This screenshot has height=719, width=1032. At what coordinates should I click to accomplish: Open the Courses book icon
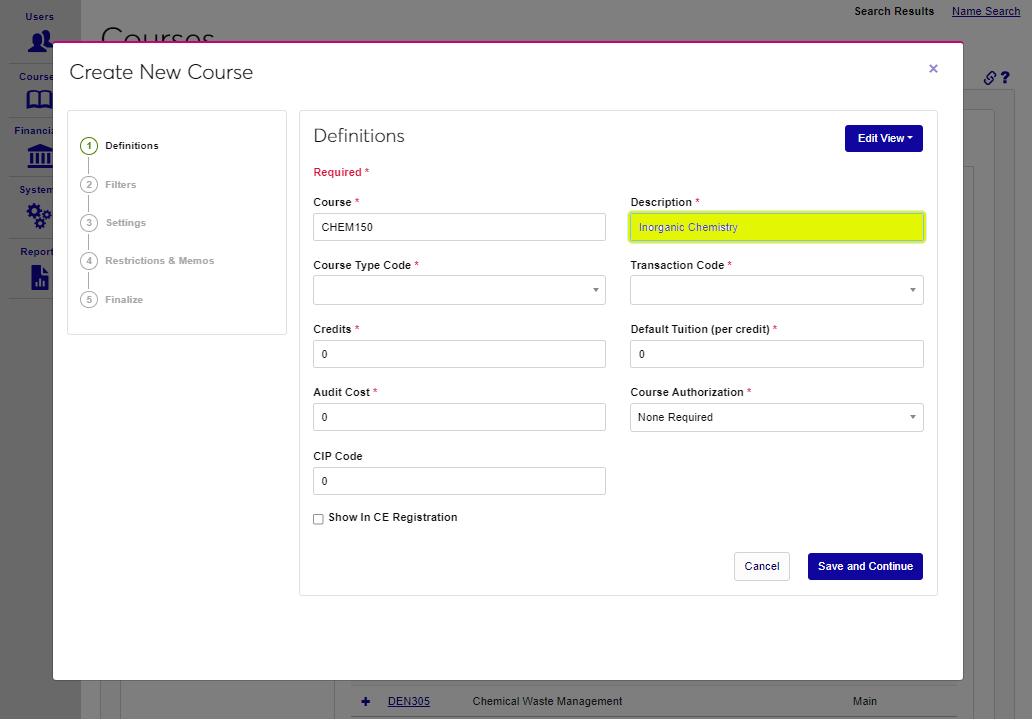(40, 100)
